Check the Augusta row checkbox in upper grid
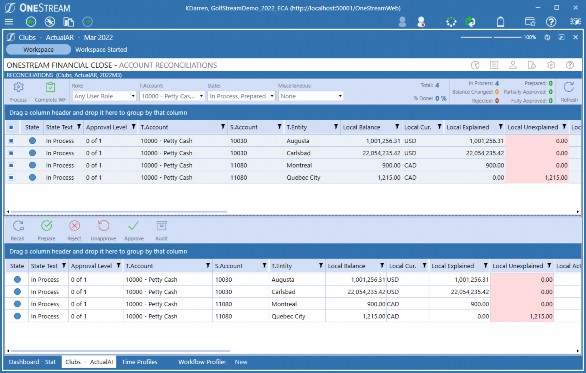The height and width of the screenshot is (373, 586). (11, 141)
